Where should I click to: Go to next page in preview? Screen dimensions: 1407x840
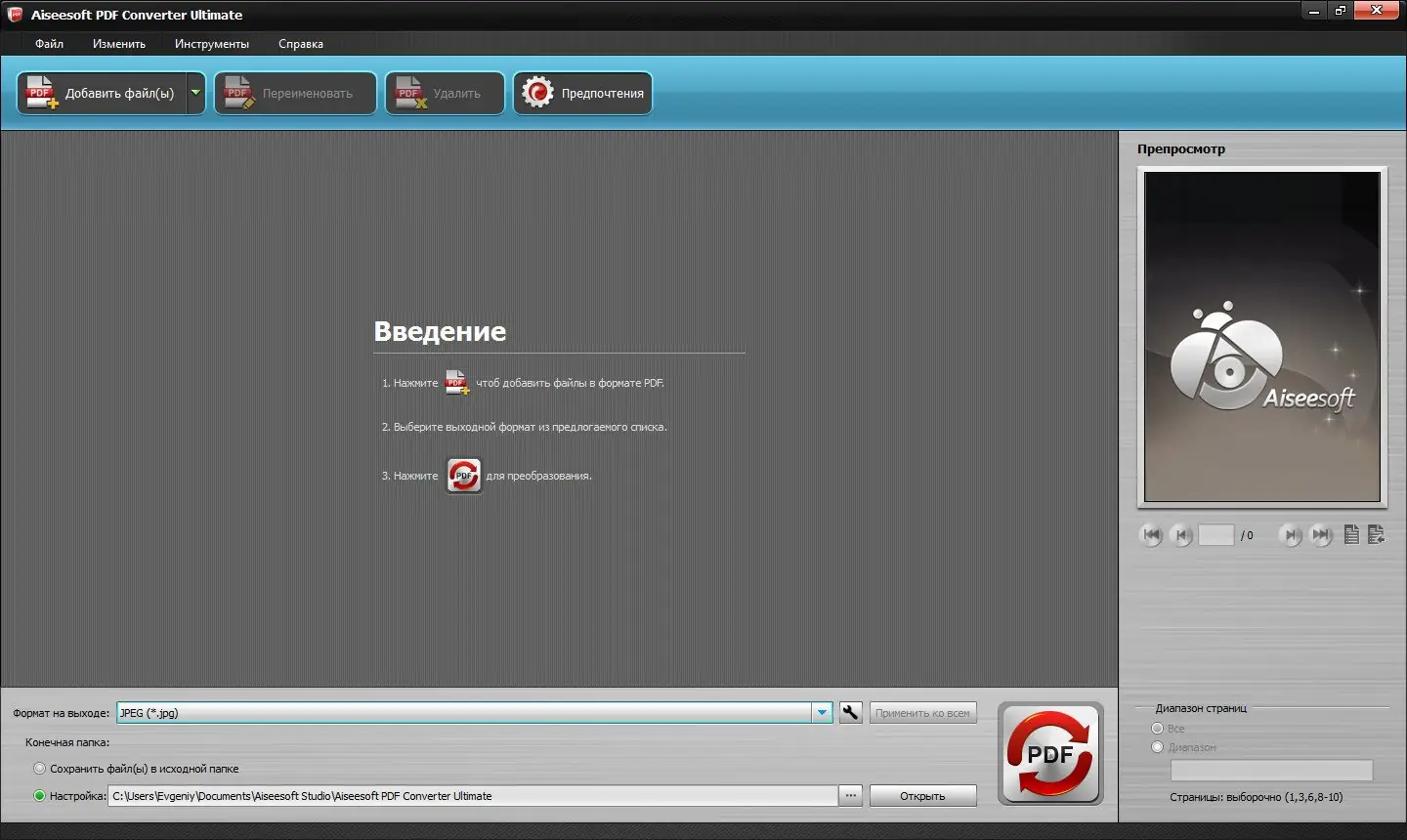point(1291,534)
